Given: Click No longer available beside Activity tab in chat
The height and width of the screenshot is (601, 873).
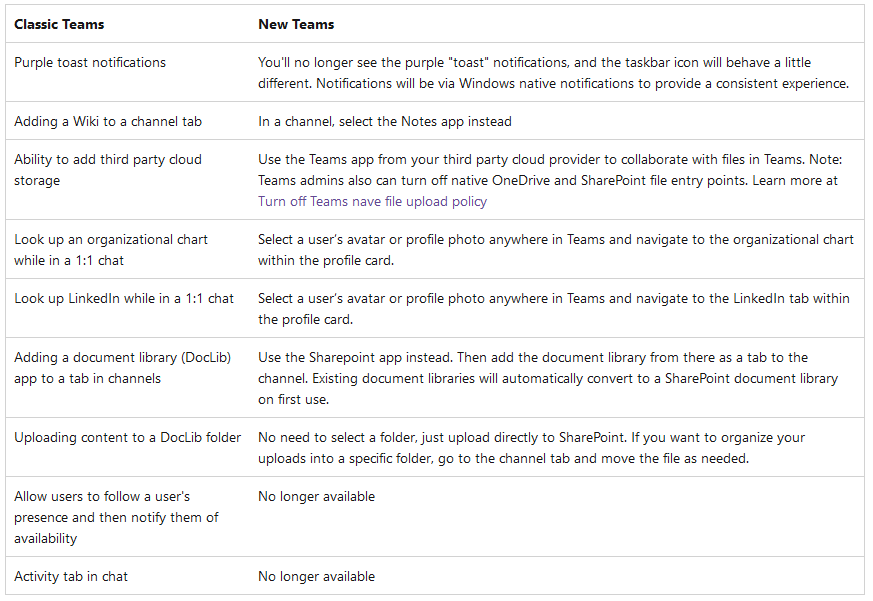Looking at the screenshot, I should (x=317, y=576).
